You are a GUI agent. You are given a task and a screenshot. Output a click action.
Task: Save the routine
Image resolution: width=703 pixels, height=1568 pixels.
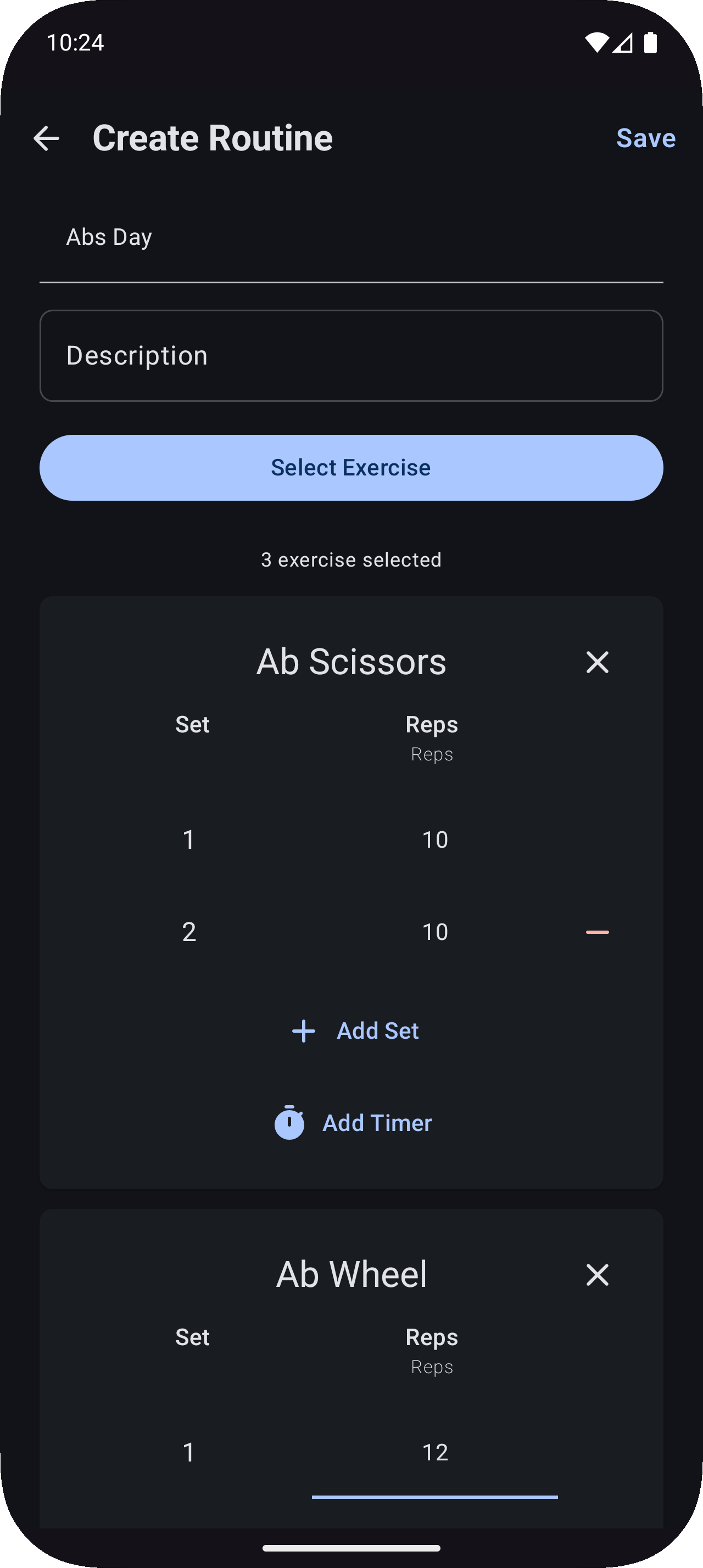pyautogui.click(x=645, y=138)
